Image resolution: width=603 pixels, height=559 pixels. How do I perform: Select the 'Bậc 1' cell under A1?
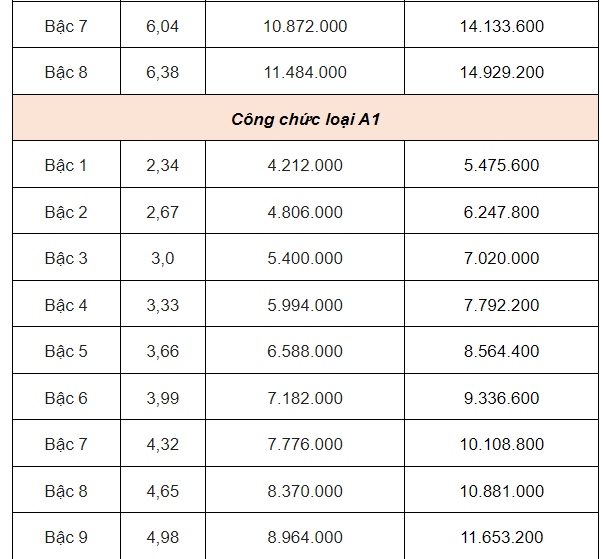(66, 165)
